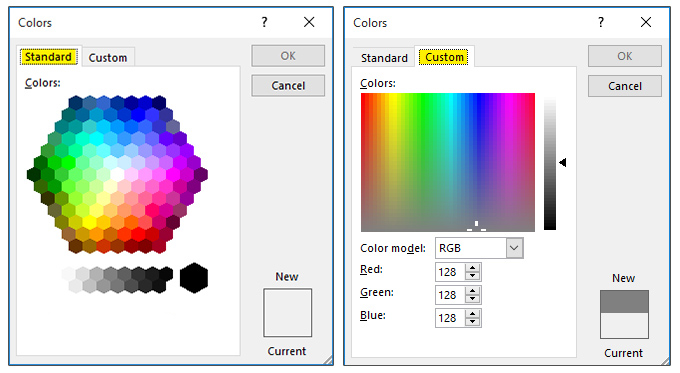Increase the Blue value with up arrow
Viewport: 680px width, 373px height.
click(x=472, y=314)
